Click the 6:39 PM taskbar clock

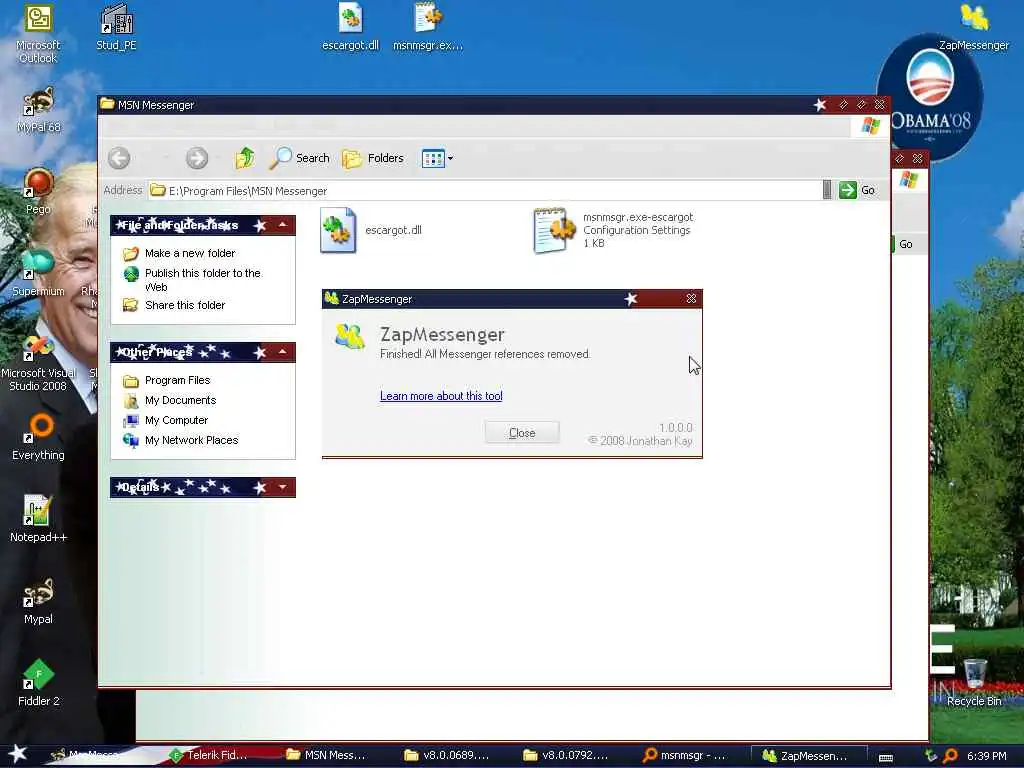coord(987,756)
